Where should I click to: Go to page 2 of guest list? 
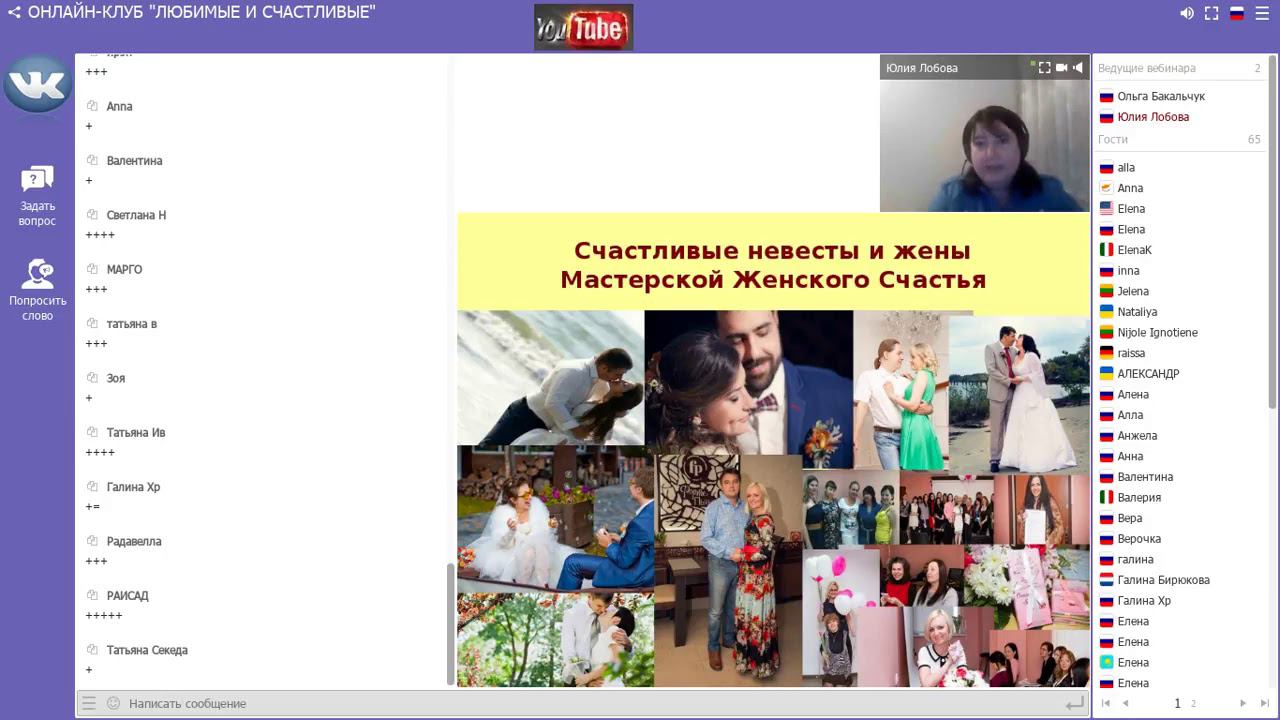pyautogui.click(x=1193, y=704)
